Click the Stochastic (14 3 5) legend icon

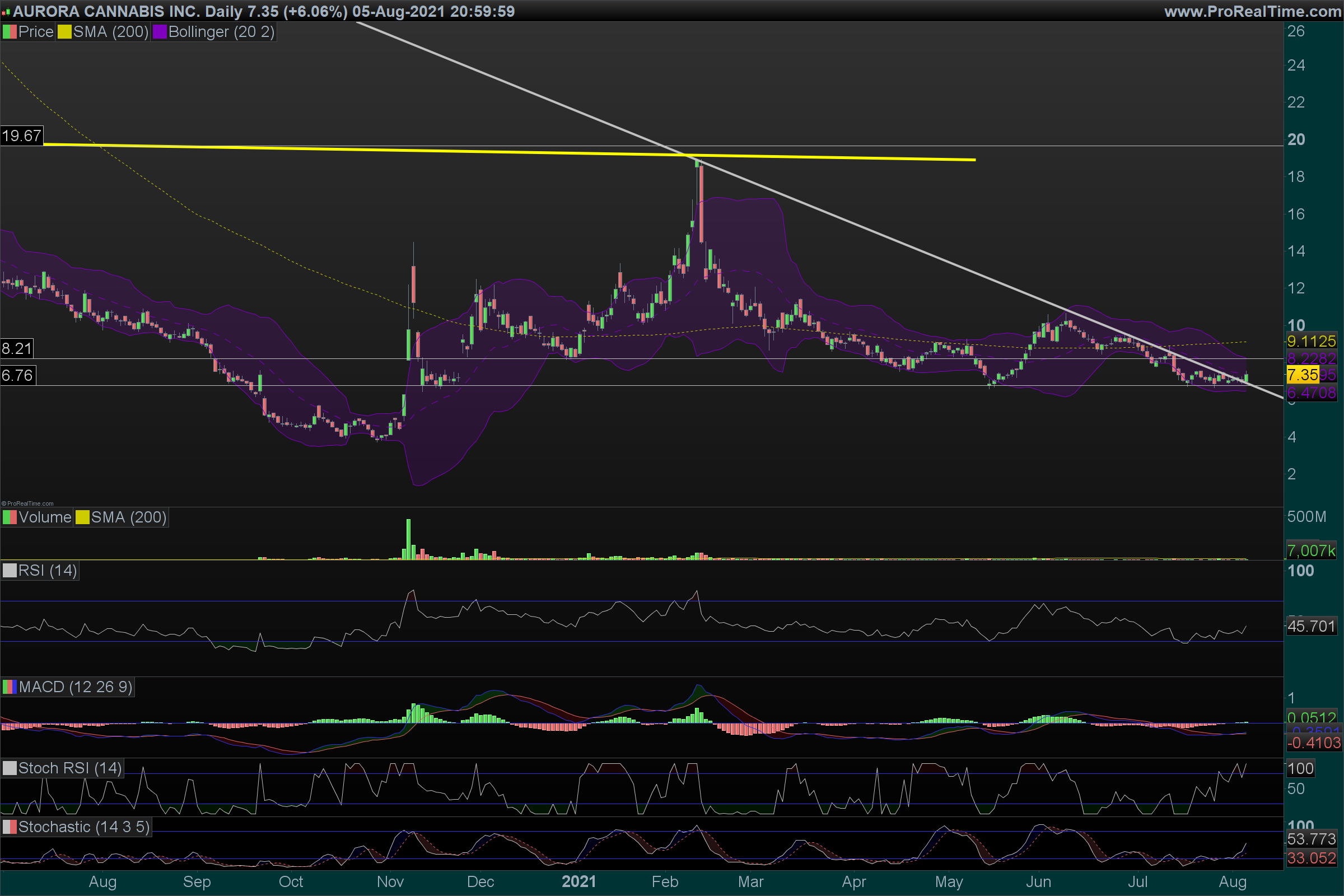(x=10, y=827)
